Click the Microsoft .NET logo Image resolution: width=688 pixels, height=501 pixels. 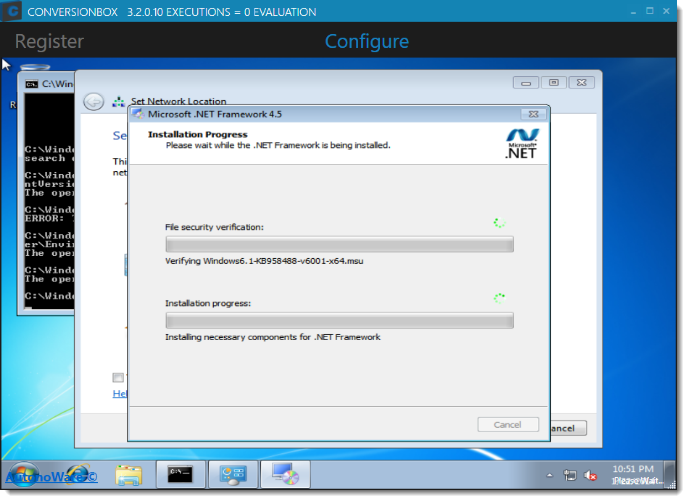522,143
